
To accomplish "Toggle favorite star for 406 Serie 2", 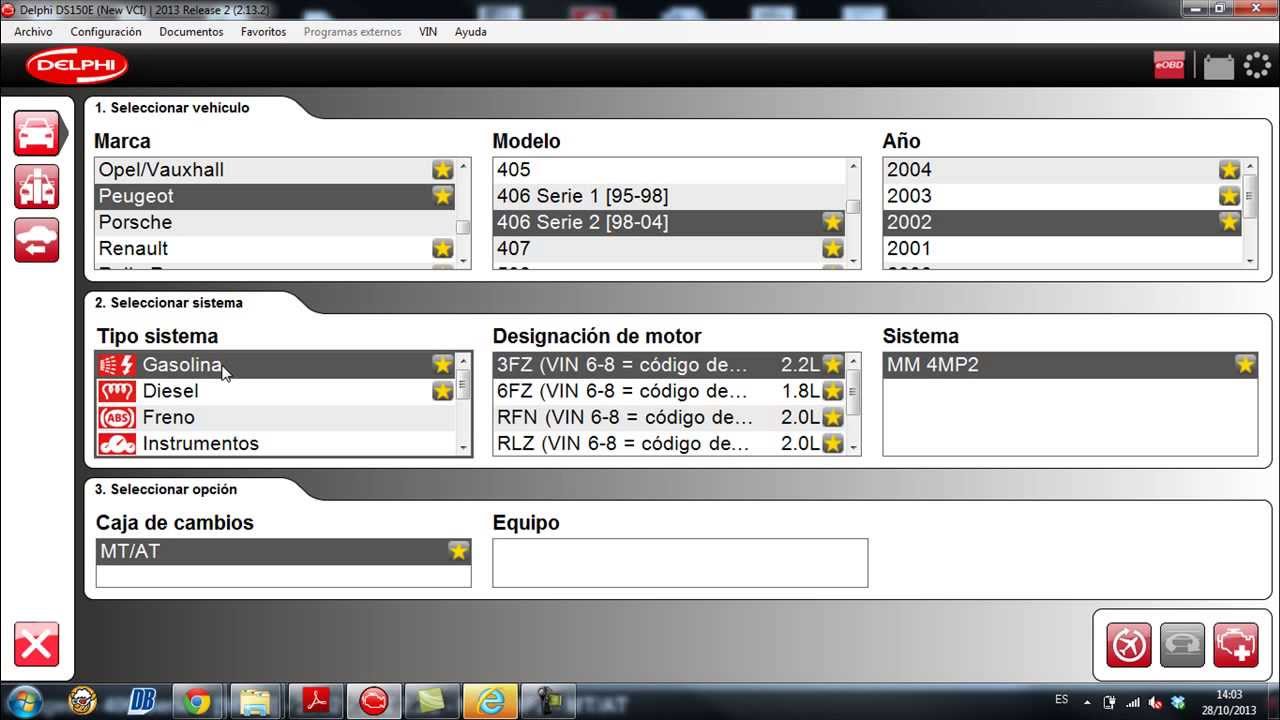I will [832, 222].
